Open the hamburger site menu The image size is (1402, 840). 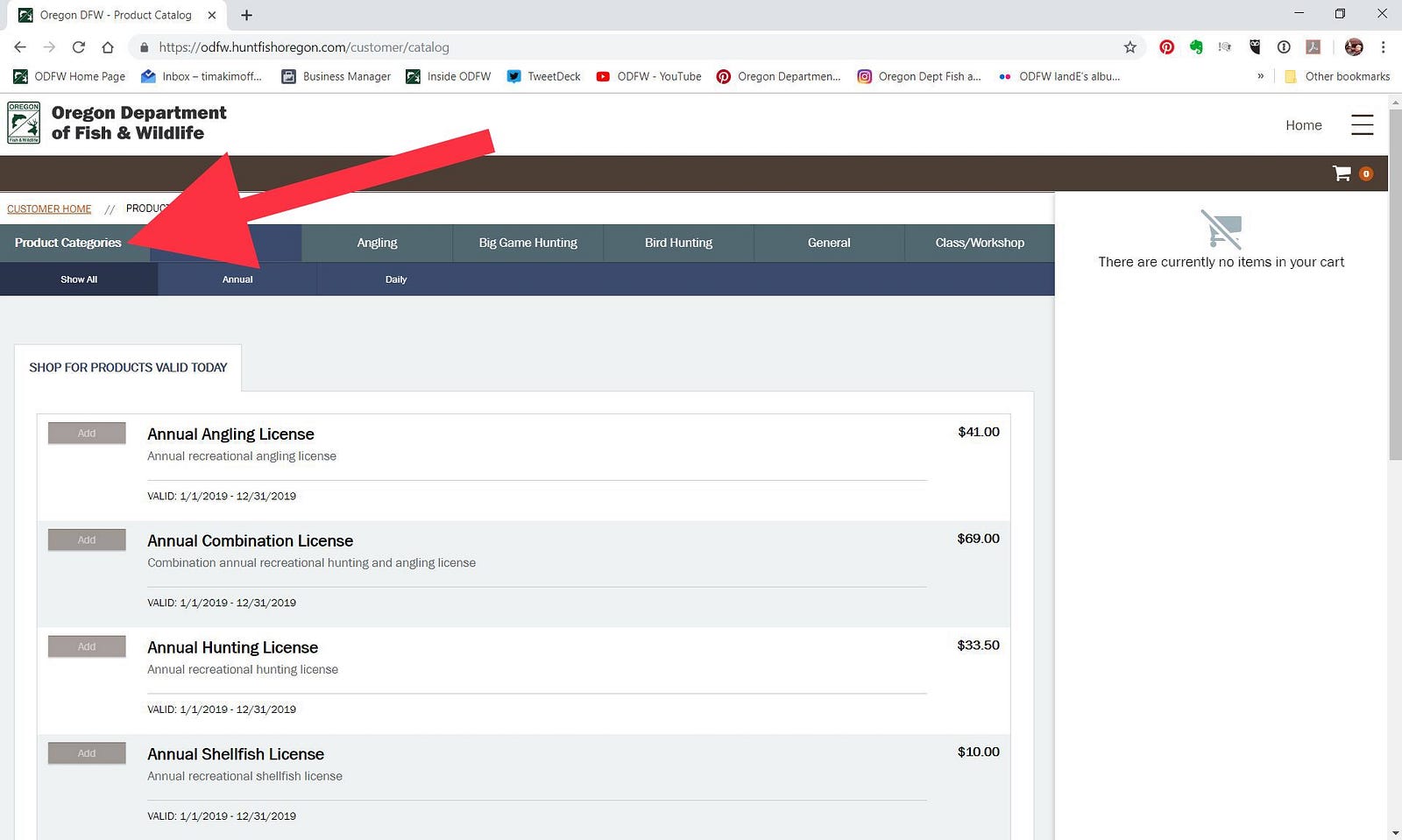pos(1362,125)
